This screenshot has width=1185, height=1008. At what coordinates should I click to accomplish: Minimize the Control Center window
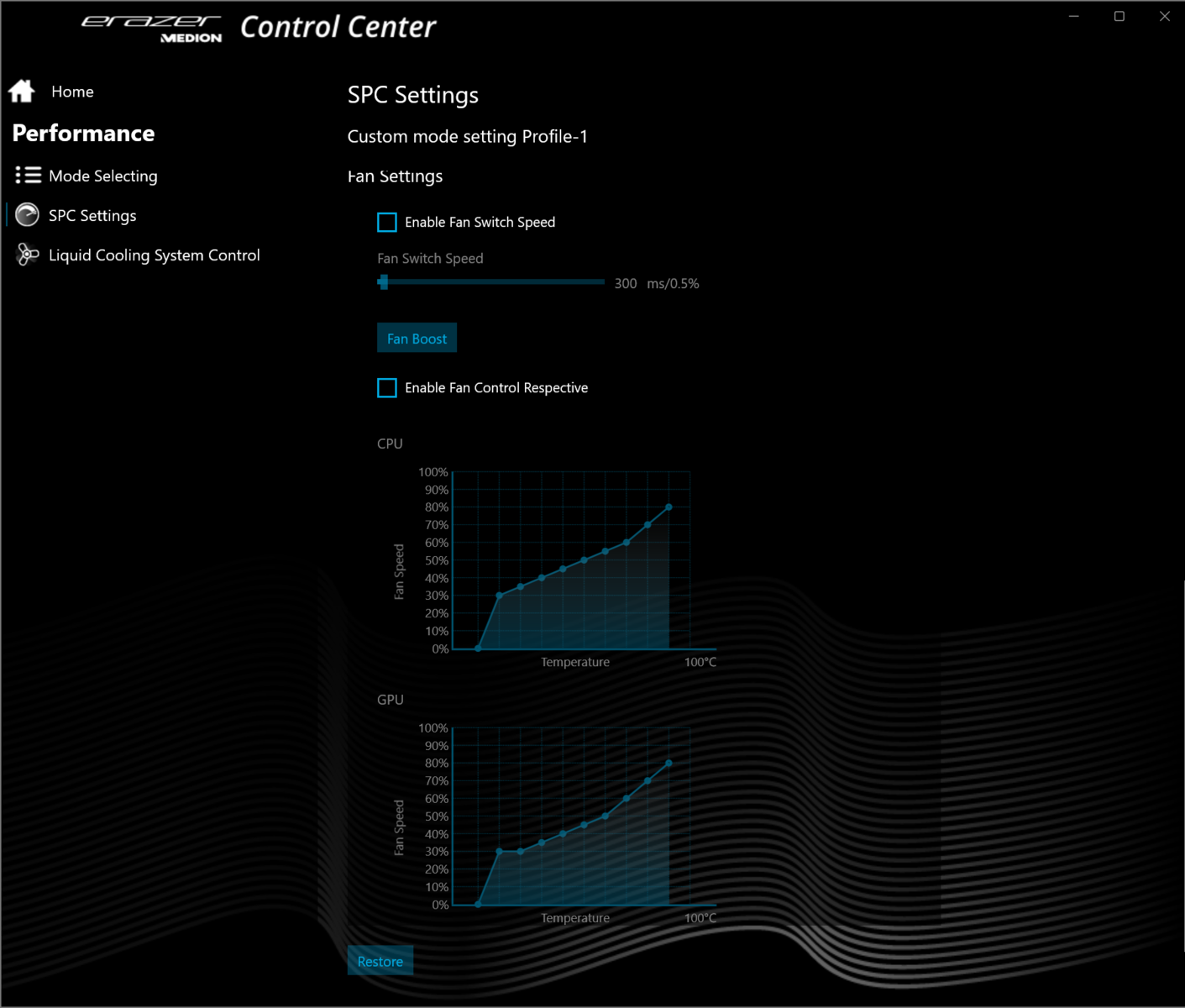[x=1073, y=17]
